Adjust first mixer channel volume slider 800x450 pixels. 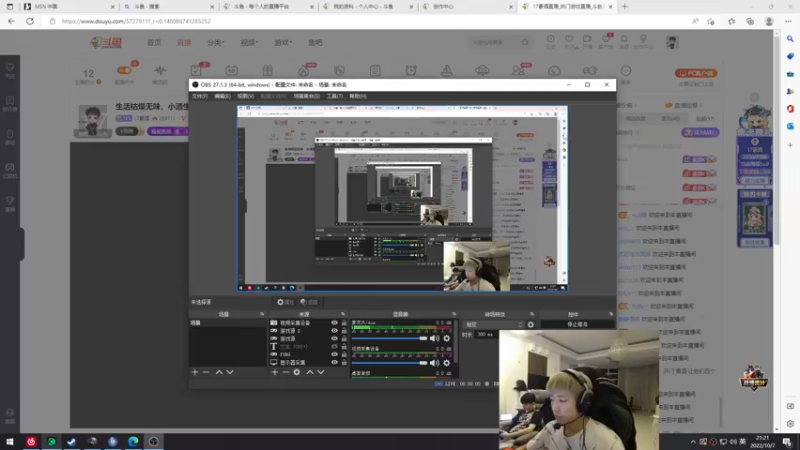[x=389, y=338]
